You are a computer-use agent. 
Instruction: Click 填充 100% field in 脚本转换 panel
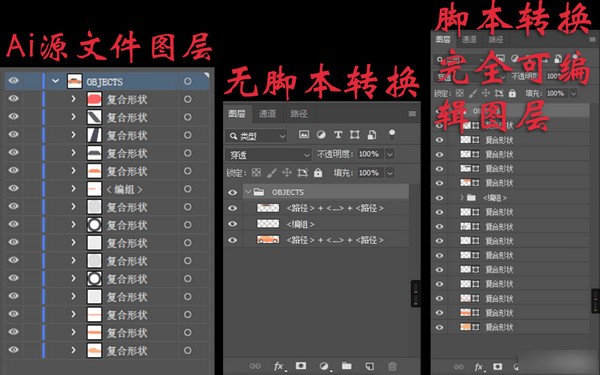pos(557,93)
